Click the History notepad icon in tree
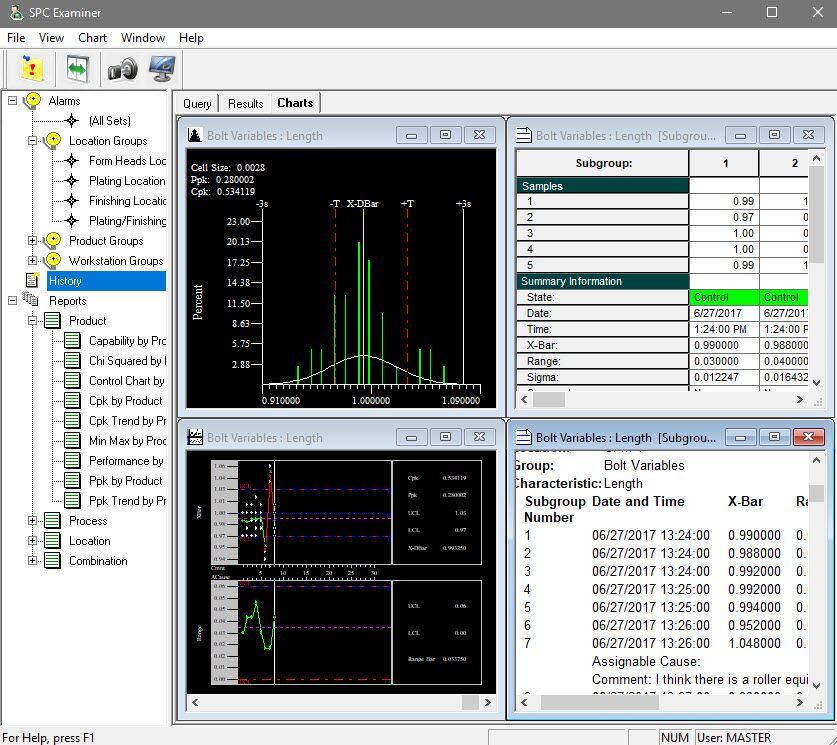 32,281
